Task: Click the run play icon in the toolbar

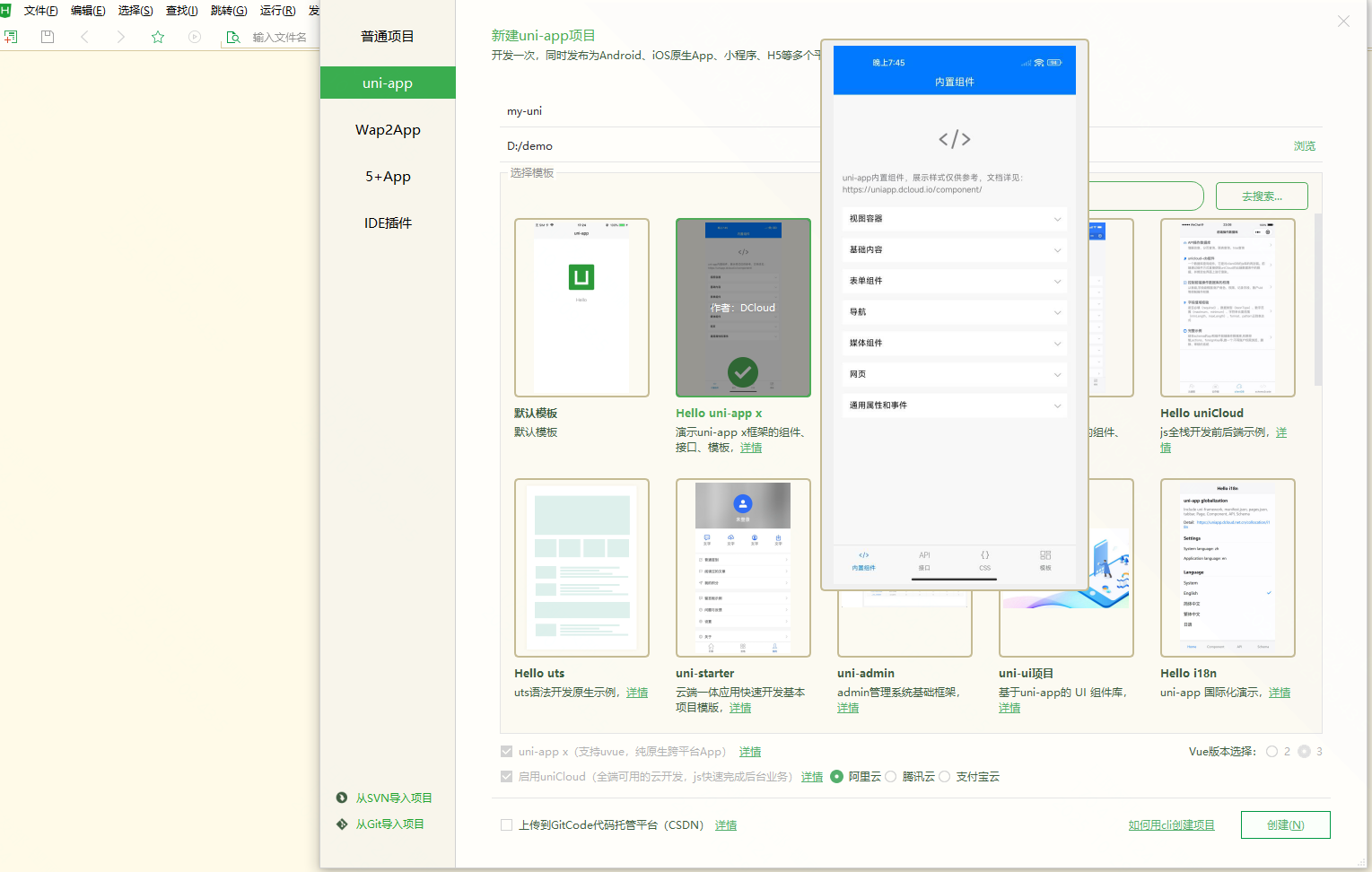Action: 195,37
